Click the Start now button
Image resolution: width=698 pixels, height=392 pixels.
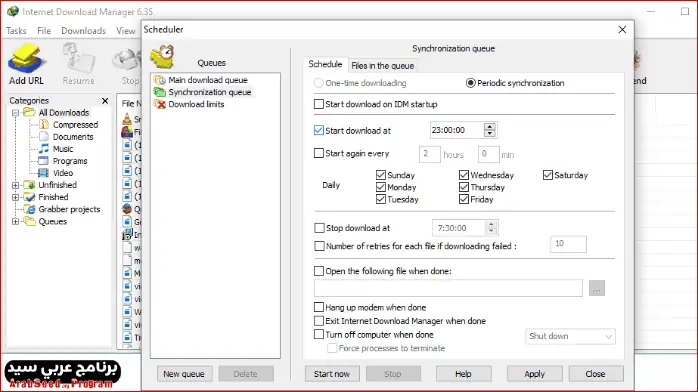pos(332,374)
